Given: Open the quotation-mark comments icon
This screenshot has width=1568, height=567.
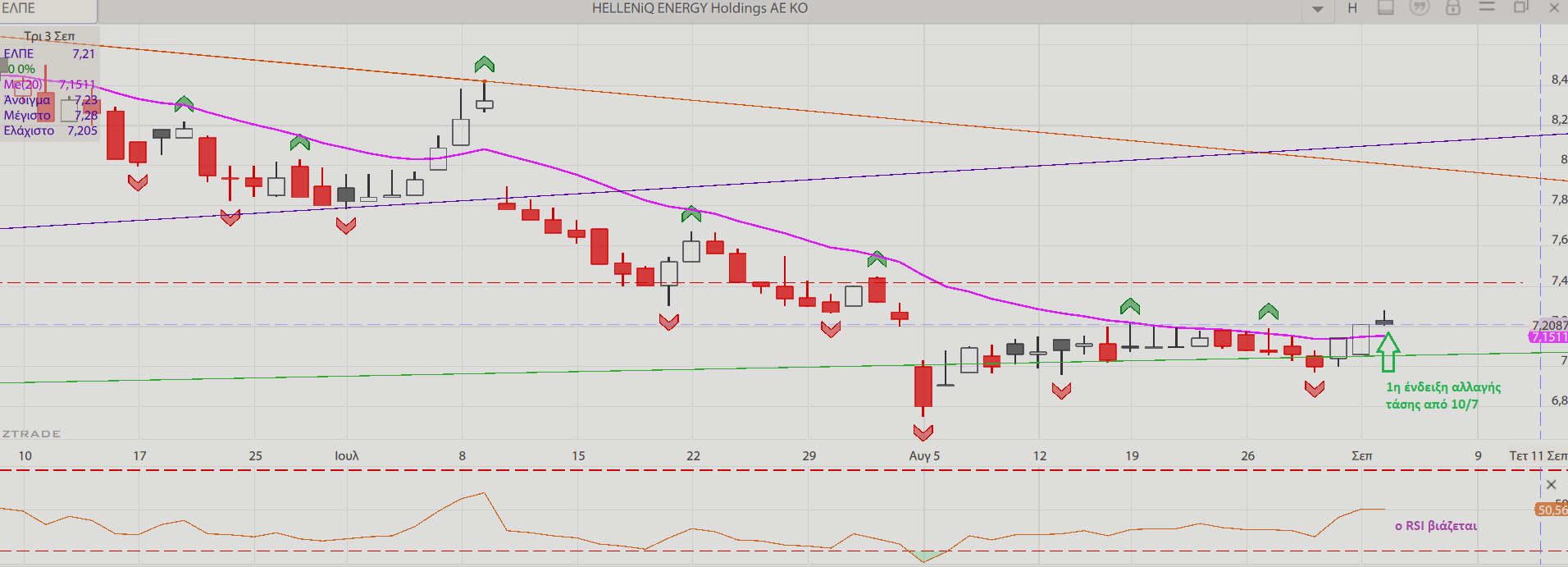Looking at the screenshot, I should 1419,8.
